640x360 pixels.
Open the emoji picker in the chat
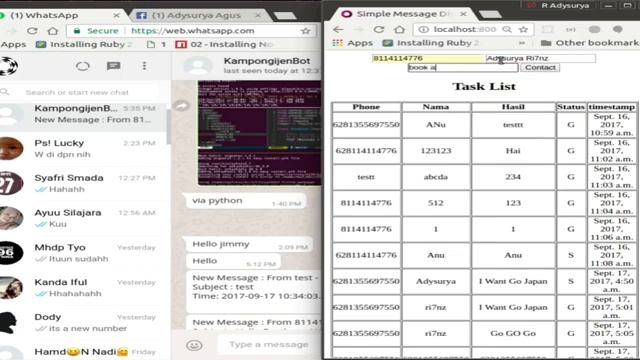(194, 345)
